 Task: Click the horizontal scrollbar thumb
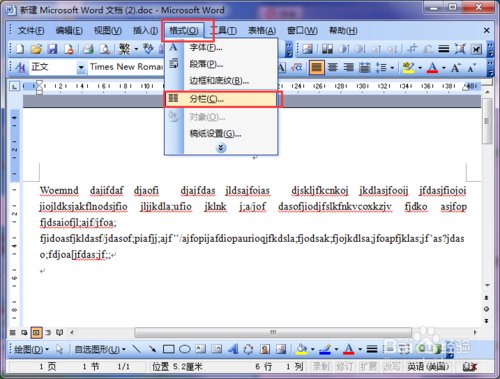pyautogui.click(x=273, y=332)
